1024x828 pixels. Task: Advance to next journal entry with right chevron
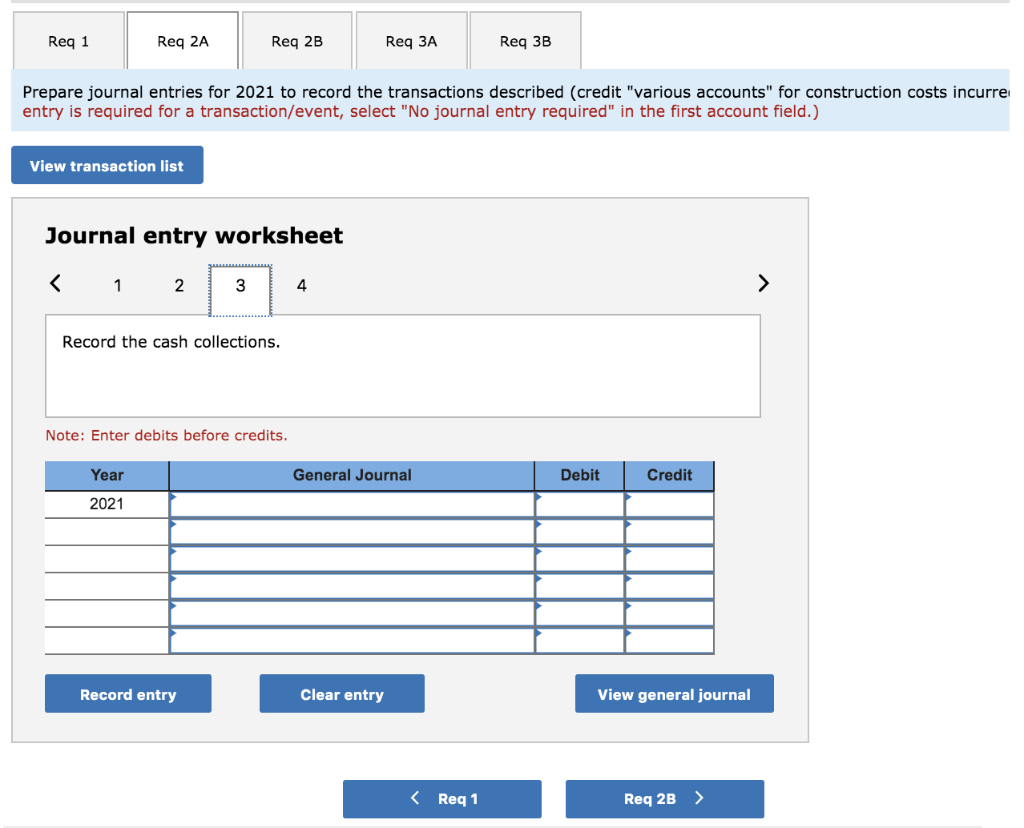click(x=763, y=283)
